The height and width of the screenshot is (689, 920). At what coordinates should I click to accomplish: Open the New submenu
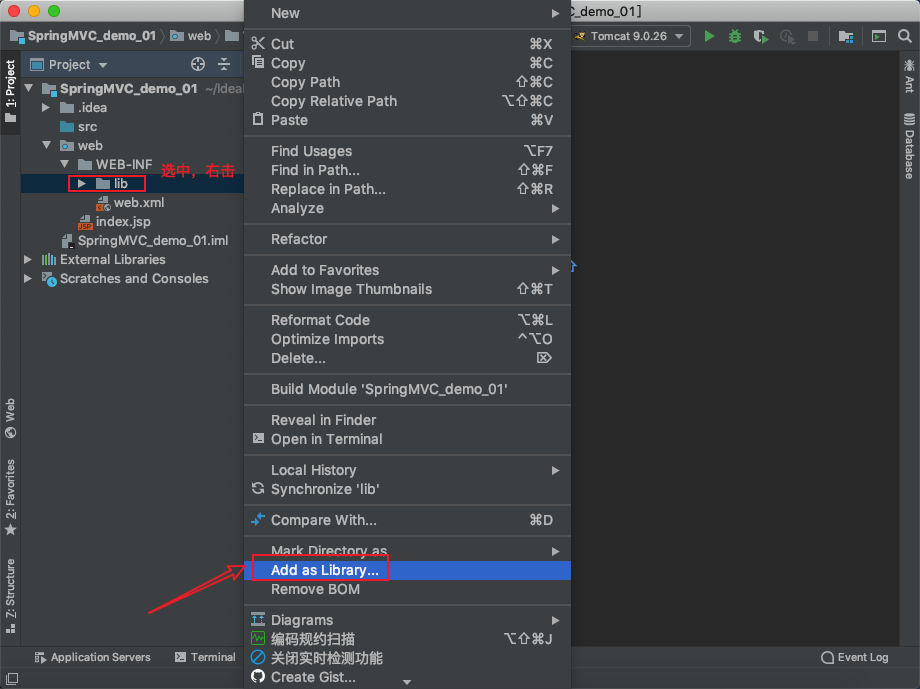[407, 13]
